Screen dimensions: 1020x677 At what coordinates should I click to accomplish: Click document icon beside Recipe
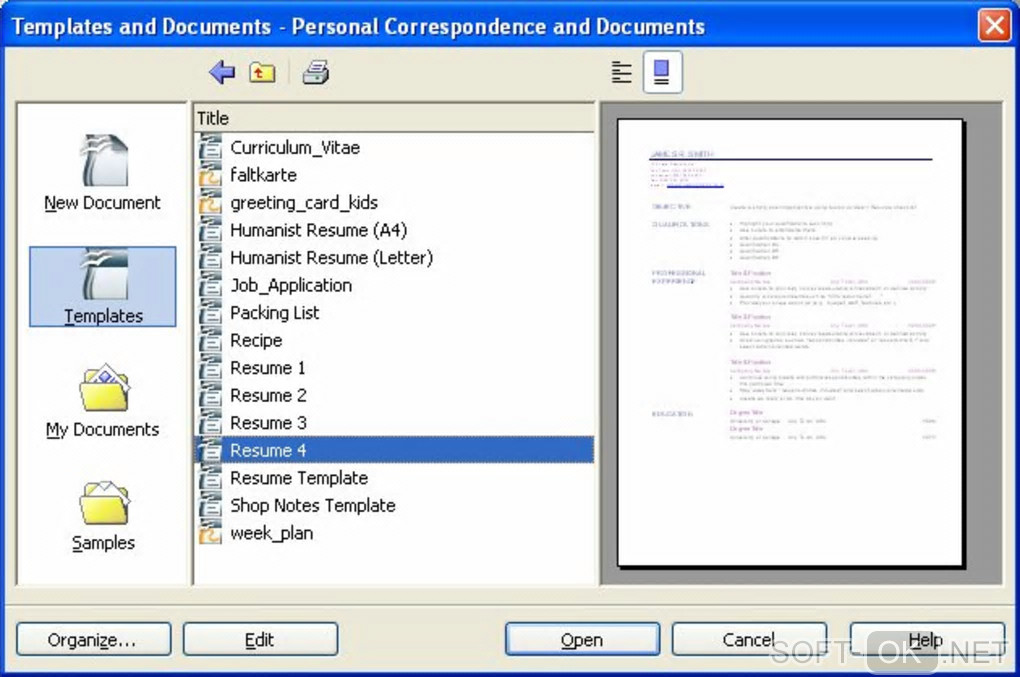[x=210, y=339]
